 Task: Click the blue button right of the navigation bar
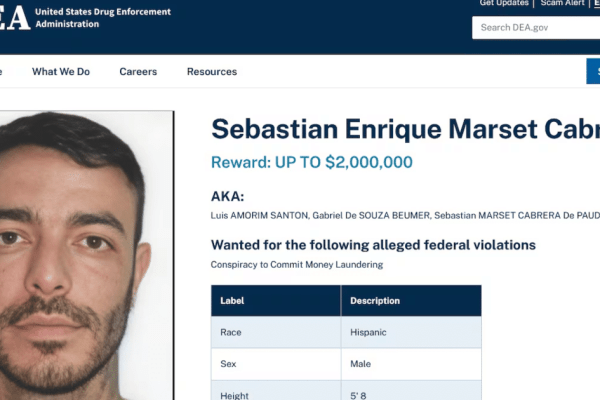(593, 71)
